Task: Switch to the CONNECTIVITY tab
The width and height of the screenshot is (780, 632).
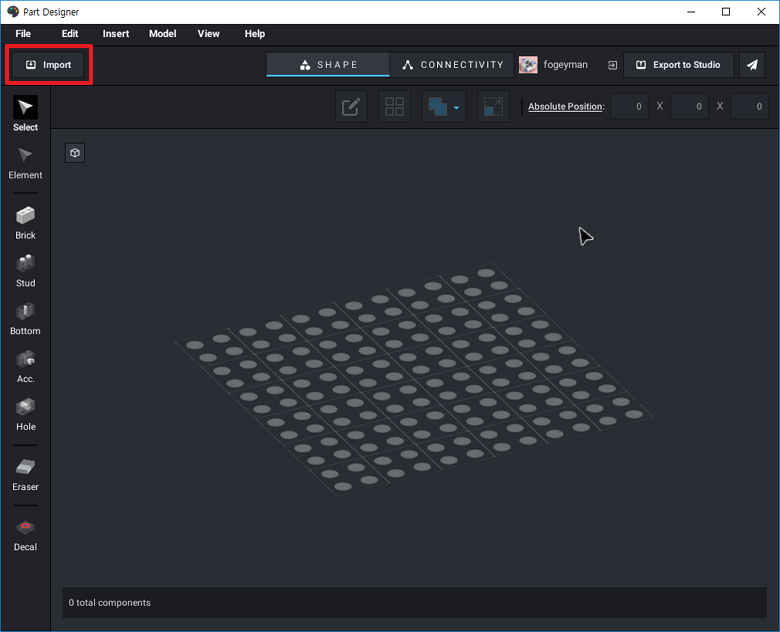Action: coord(452,65)
